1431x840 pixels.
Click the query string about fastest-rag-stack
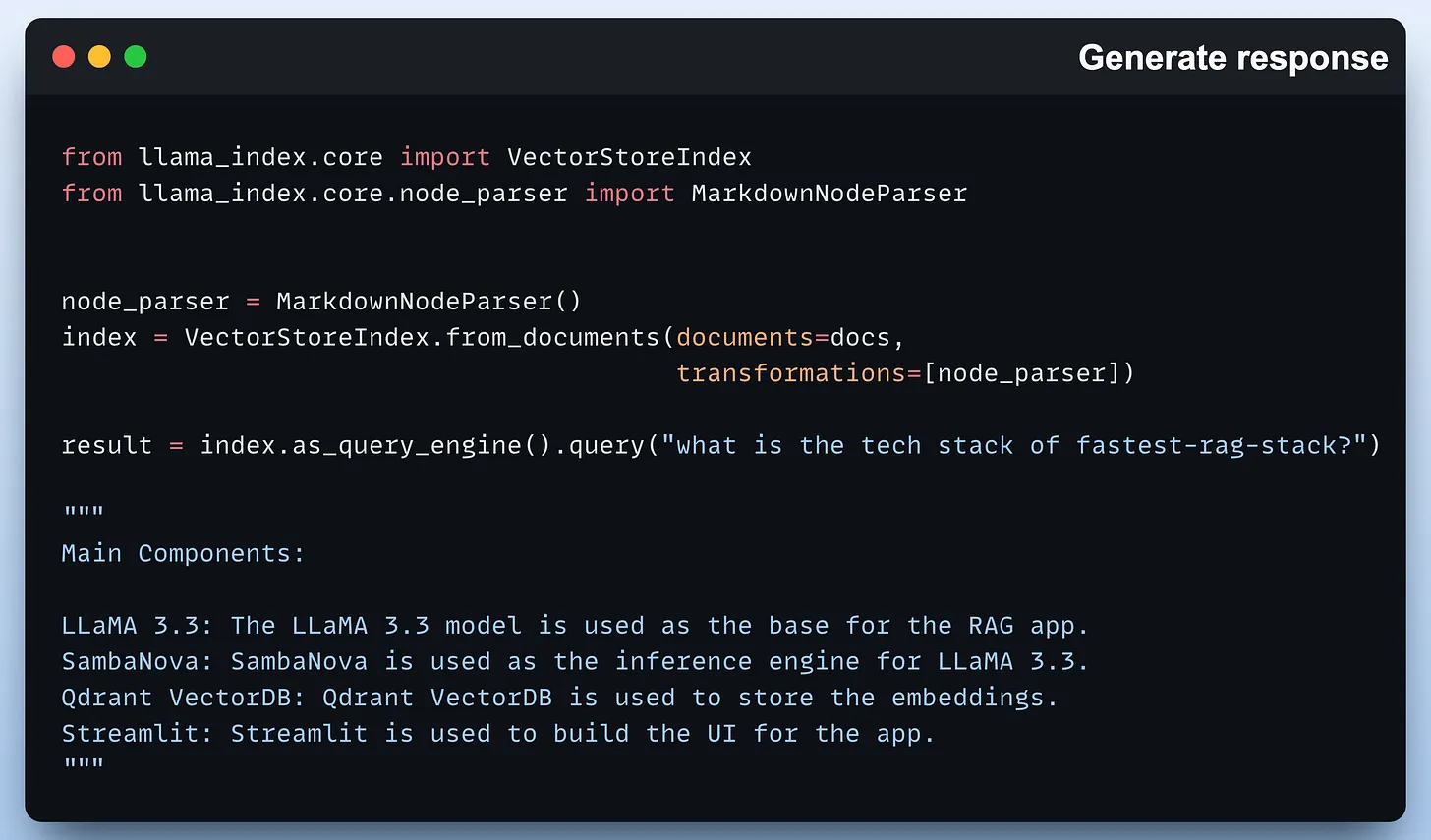1014,446
